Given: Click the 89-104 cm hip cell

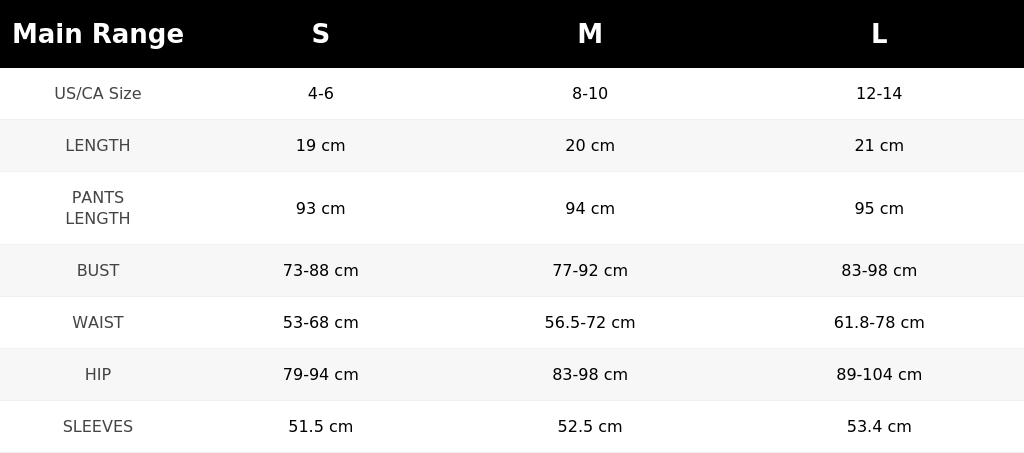Looking at the screenshot, I should (x=879, y=375).
